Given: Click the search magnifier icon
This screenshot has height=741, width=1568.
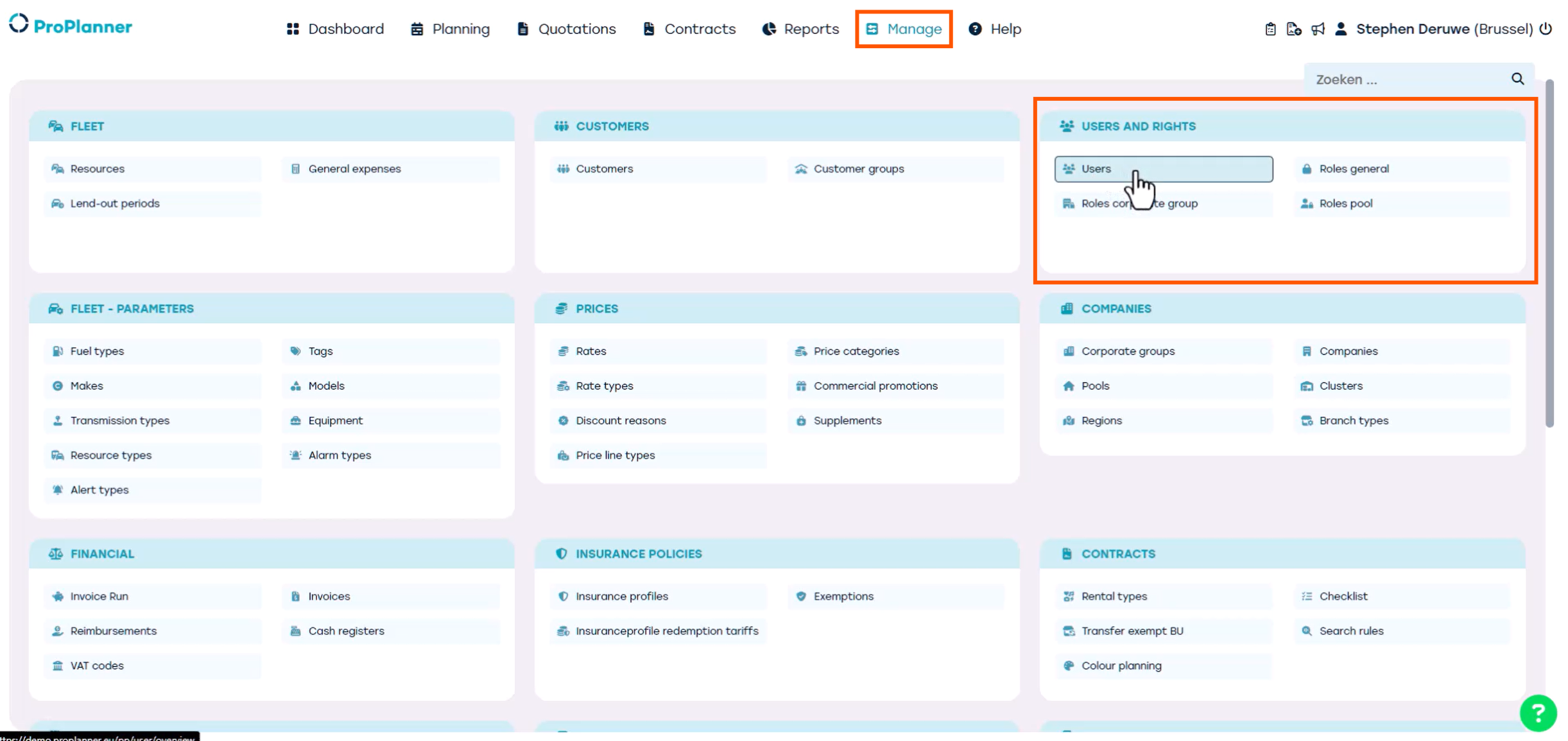Looking at the screenshot, I should click(x=1517, y=79).
